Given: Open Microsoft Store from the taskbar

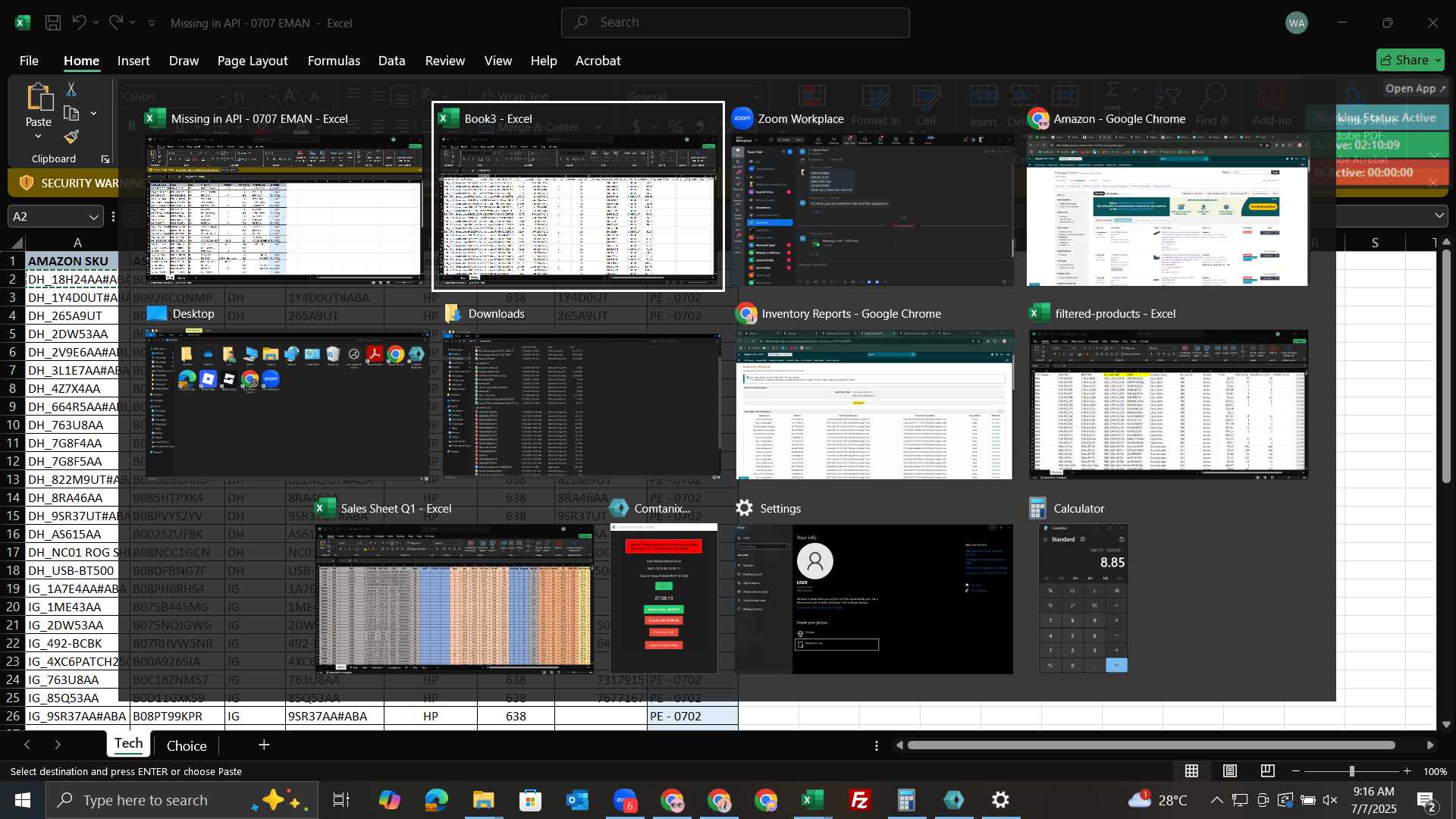Looking at the screenshot, I should click(530, 800).
